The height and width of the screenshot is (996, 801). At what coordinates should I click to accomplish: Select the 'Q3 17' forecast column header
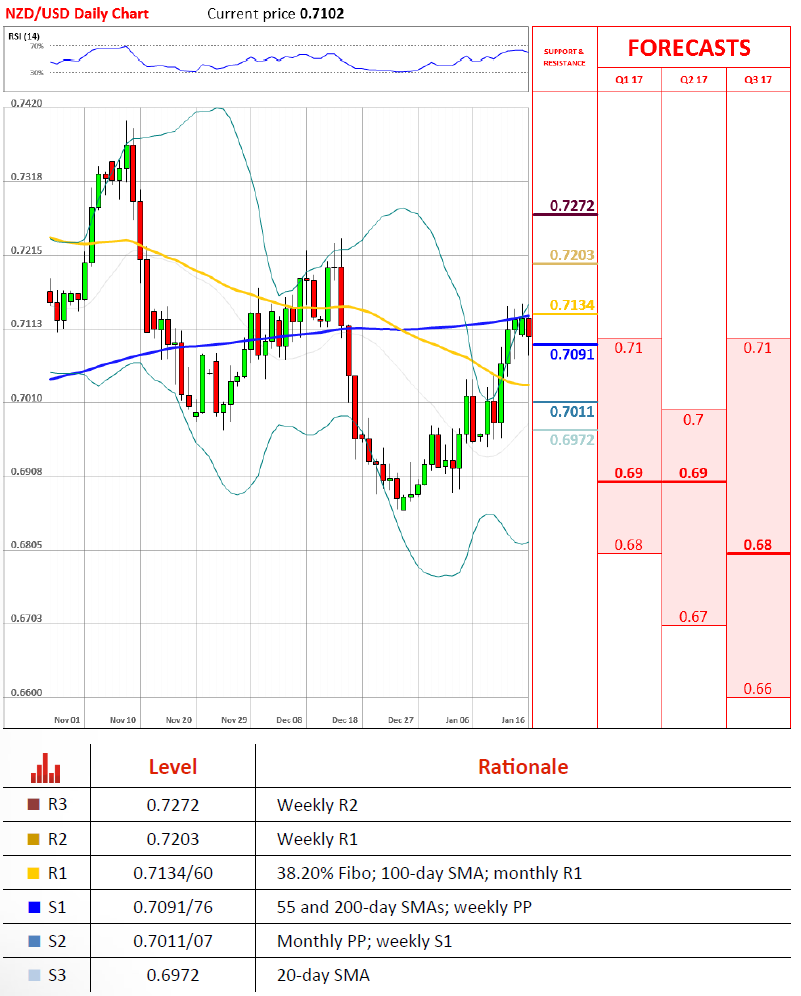[x=758, y=79]
